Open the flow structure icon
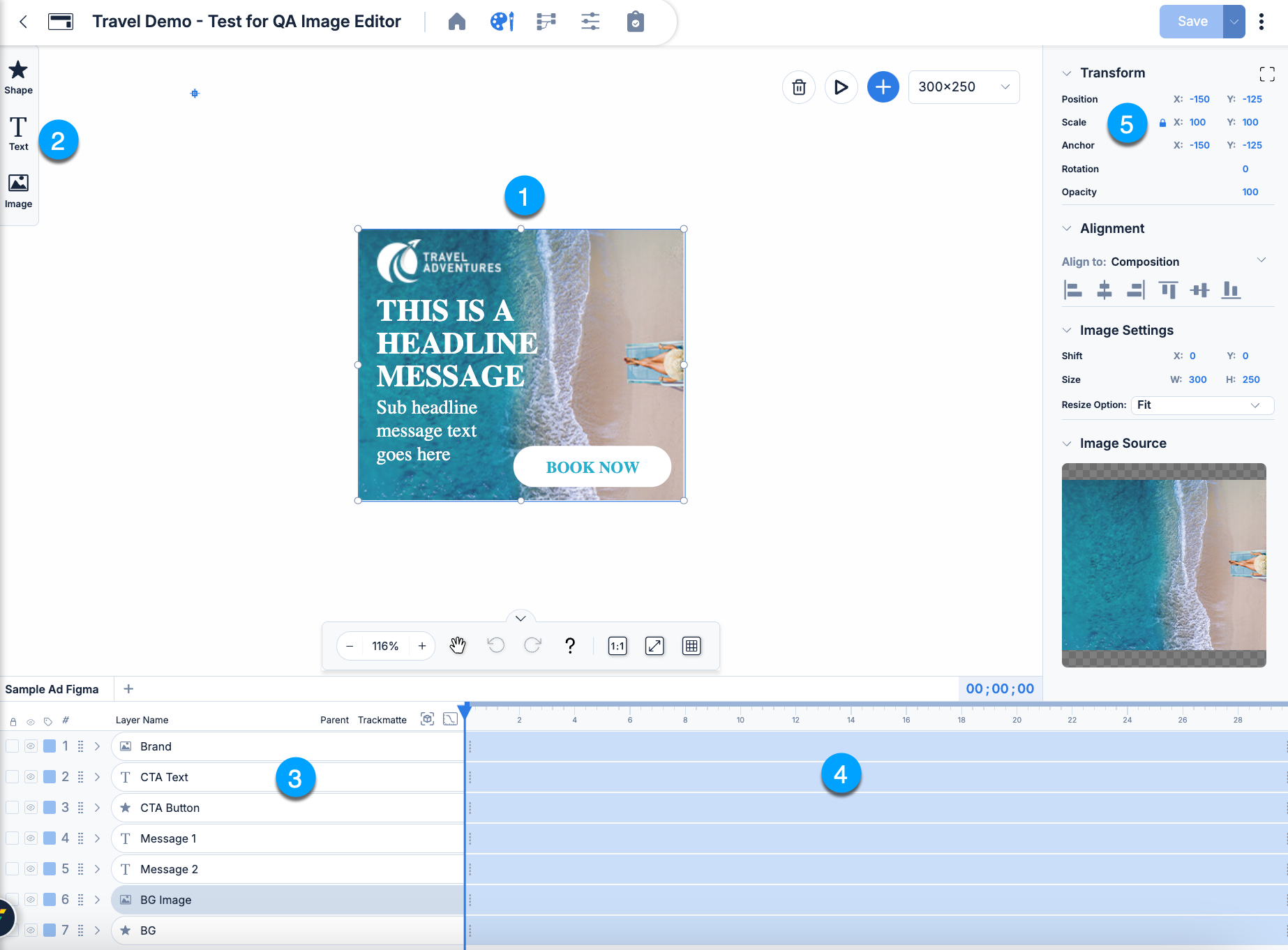This screenshot has width=1288, height=950. pos(546,22)
